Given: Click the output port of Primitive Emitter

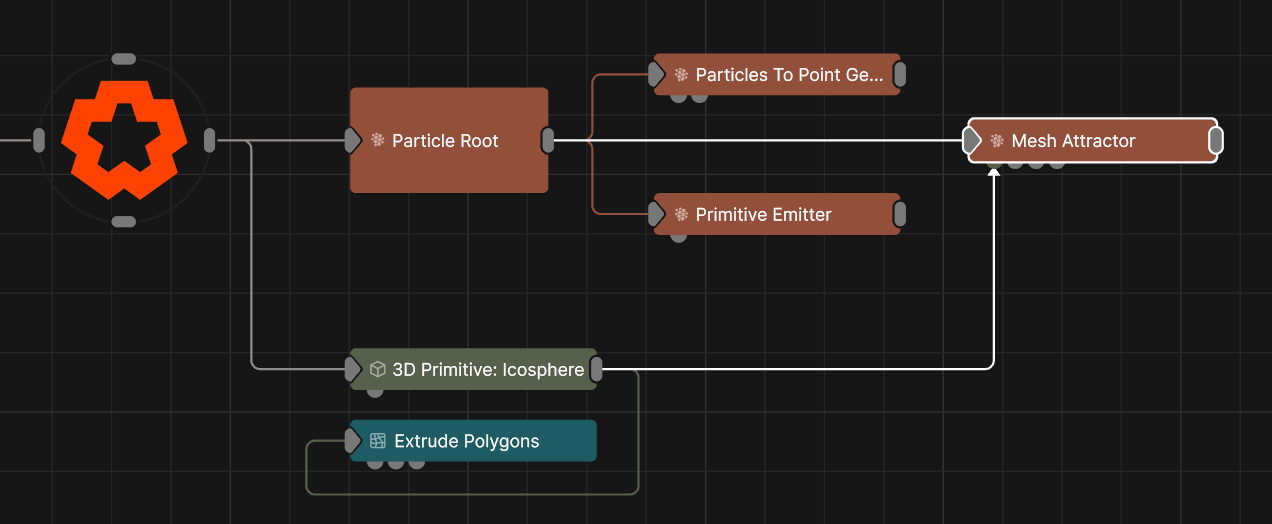Looking at the screenshot, I should click(x=899, y=214).
